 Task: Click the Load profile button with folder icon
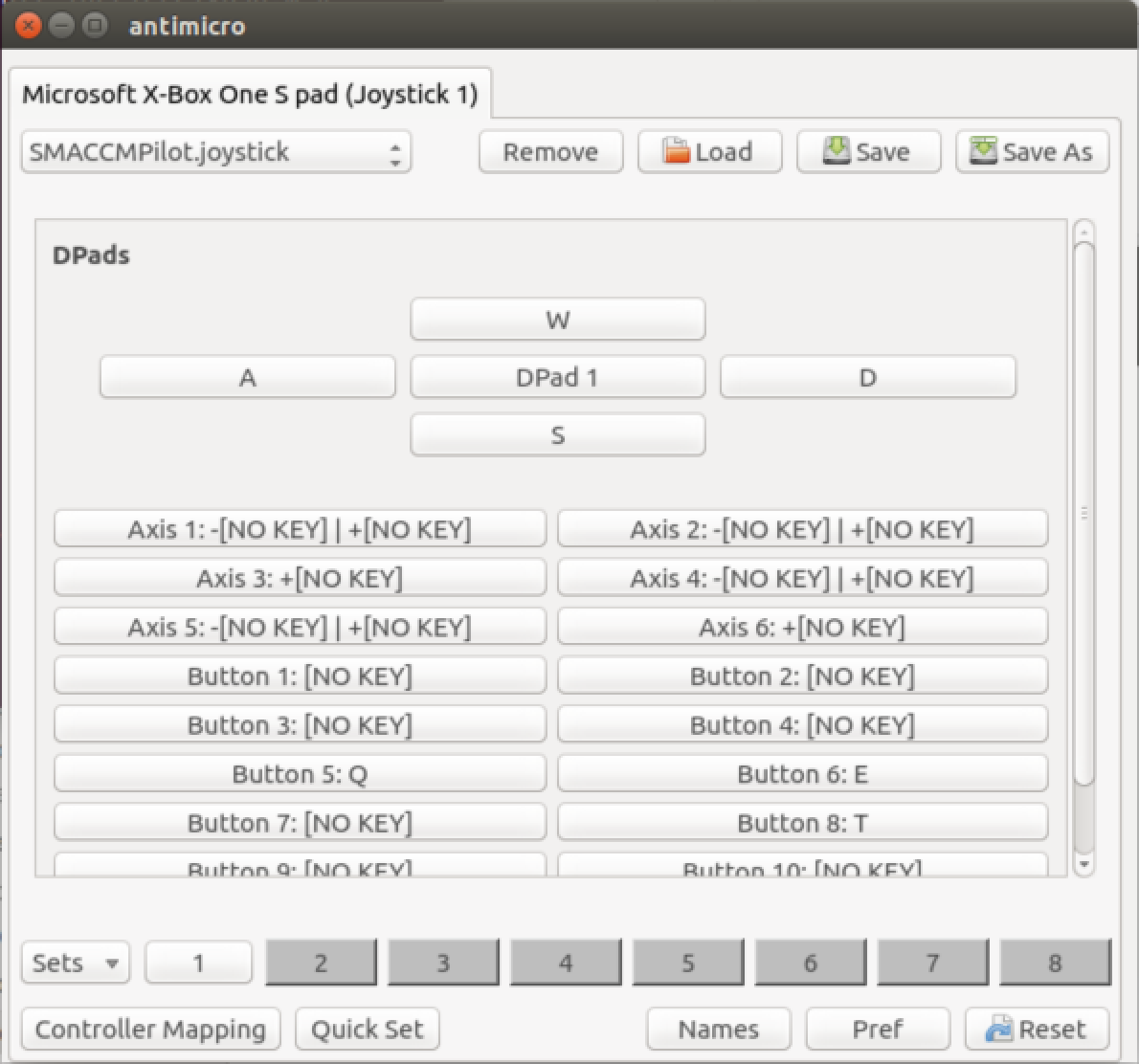click(709, 152)
